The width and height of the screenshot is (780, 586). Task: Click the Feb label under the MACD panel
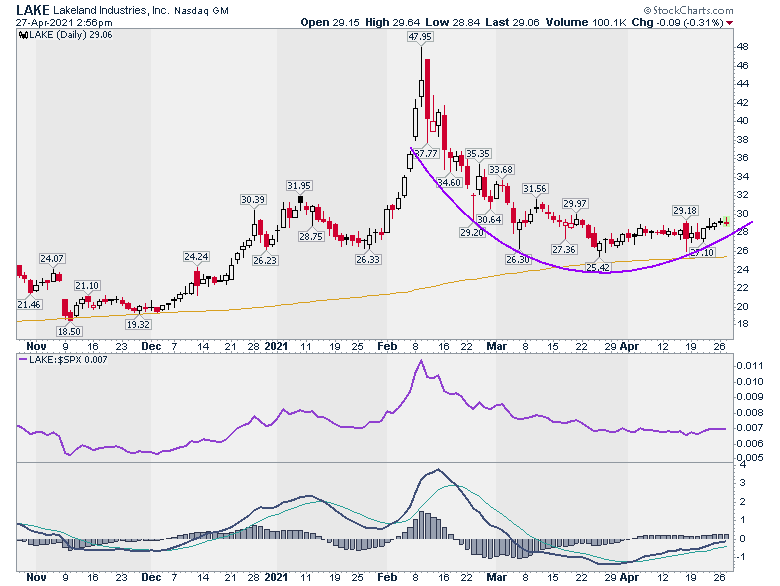point(387,577)
